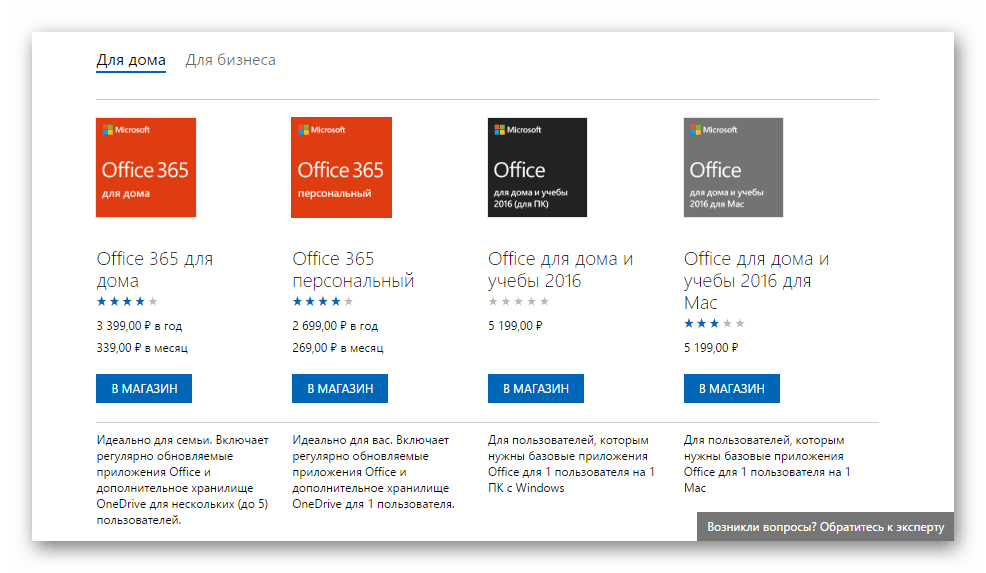Click the Office 365 для дома product tile
This screenshot has height=573, width=986.
pyautogui.click(x=146, y=167)
